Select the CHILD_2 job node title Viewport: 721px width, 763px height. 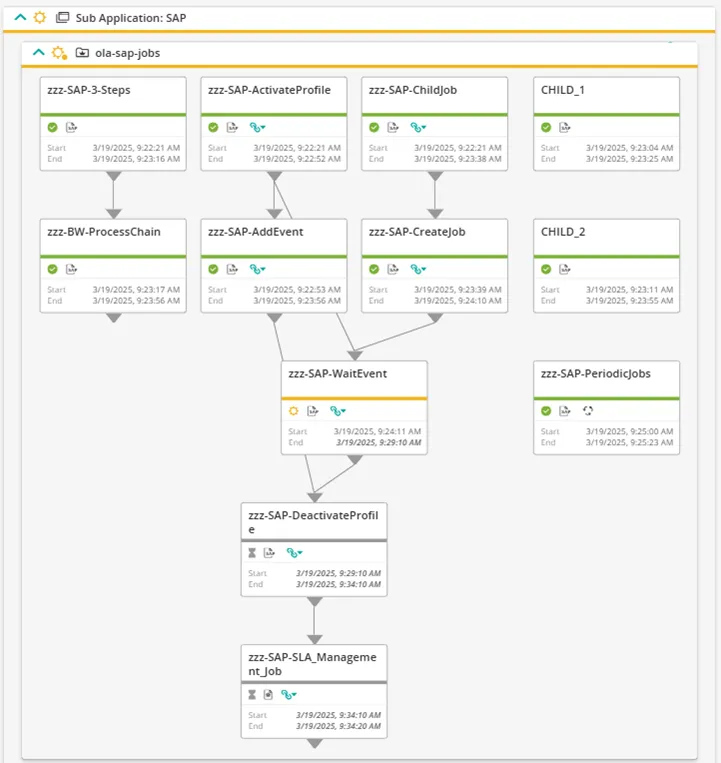(x=563, y=232)
